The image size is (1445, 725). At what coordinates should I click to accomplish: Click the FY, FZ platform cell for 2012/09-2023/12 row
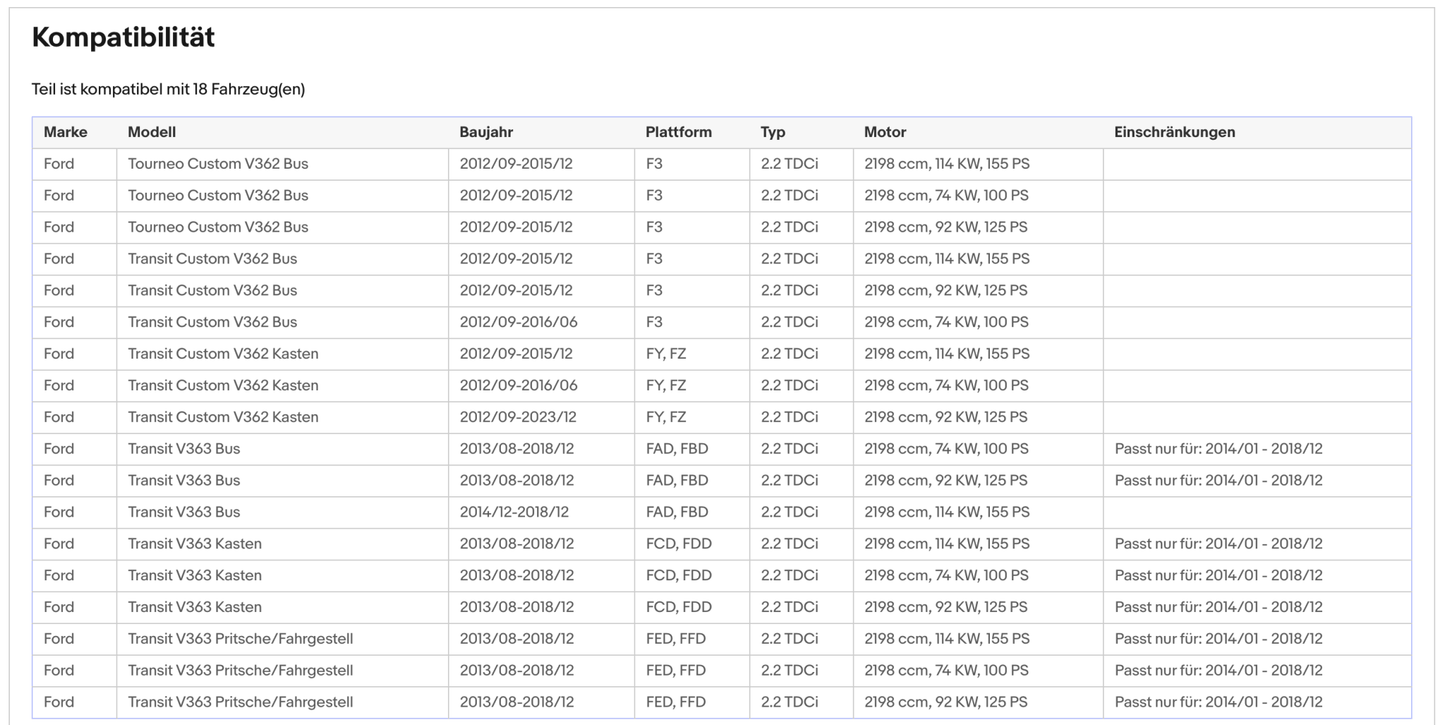coord(666,417)
